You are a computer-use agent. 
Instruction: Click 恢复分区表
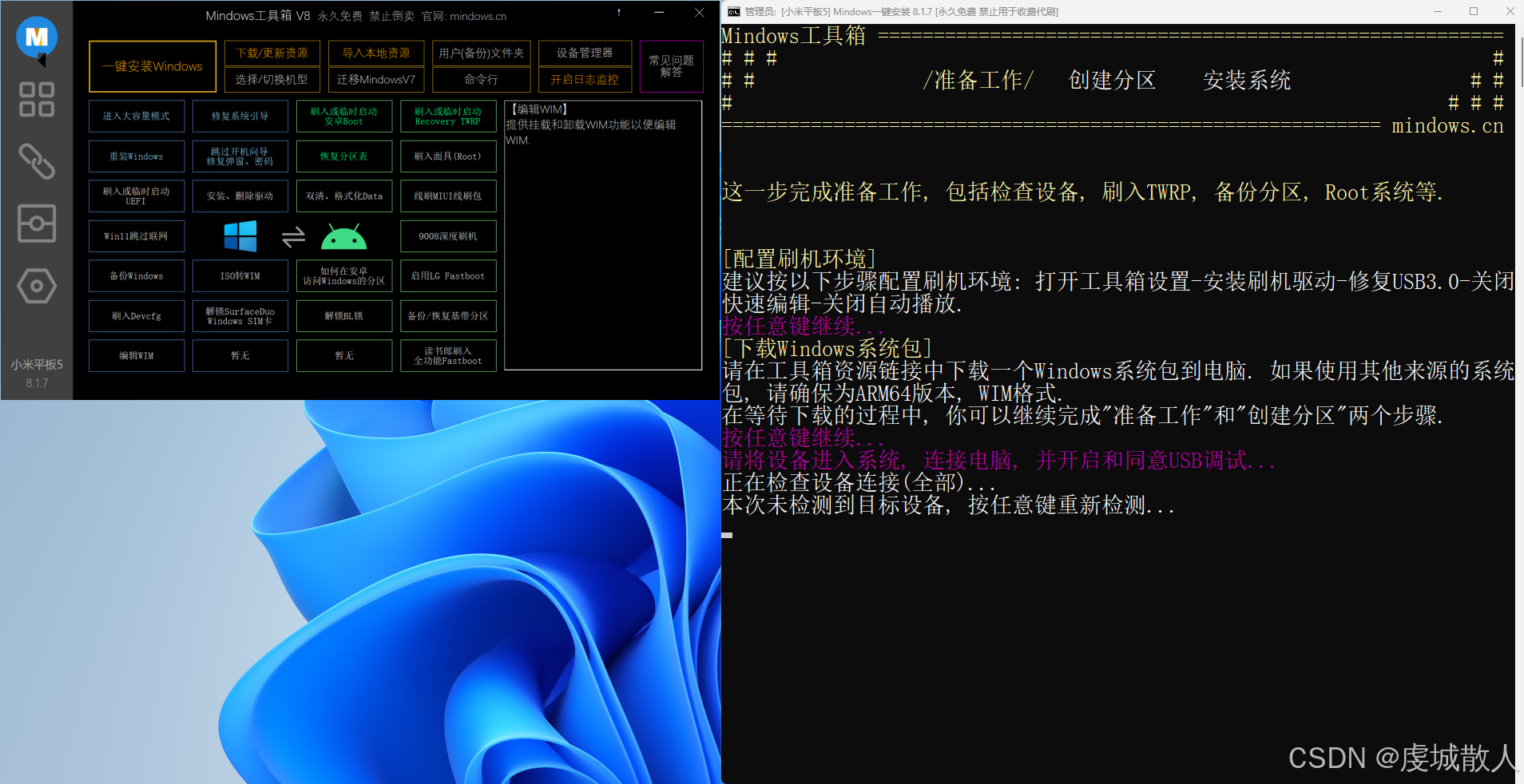(344, 156)
